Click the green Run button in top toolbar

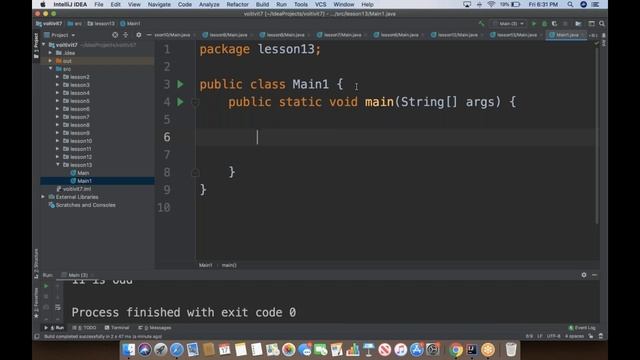pos(533,24)
